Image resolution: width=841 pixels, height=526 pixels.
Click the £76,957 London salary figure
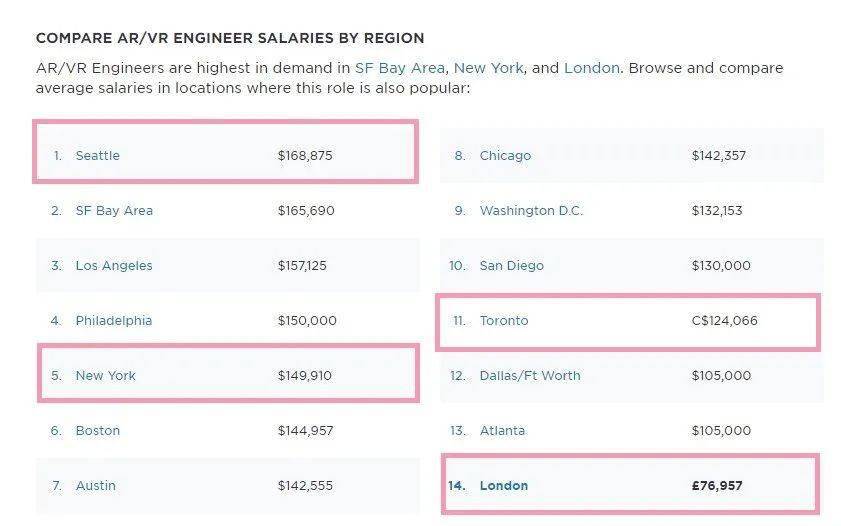coord(717,486)
